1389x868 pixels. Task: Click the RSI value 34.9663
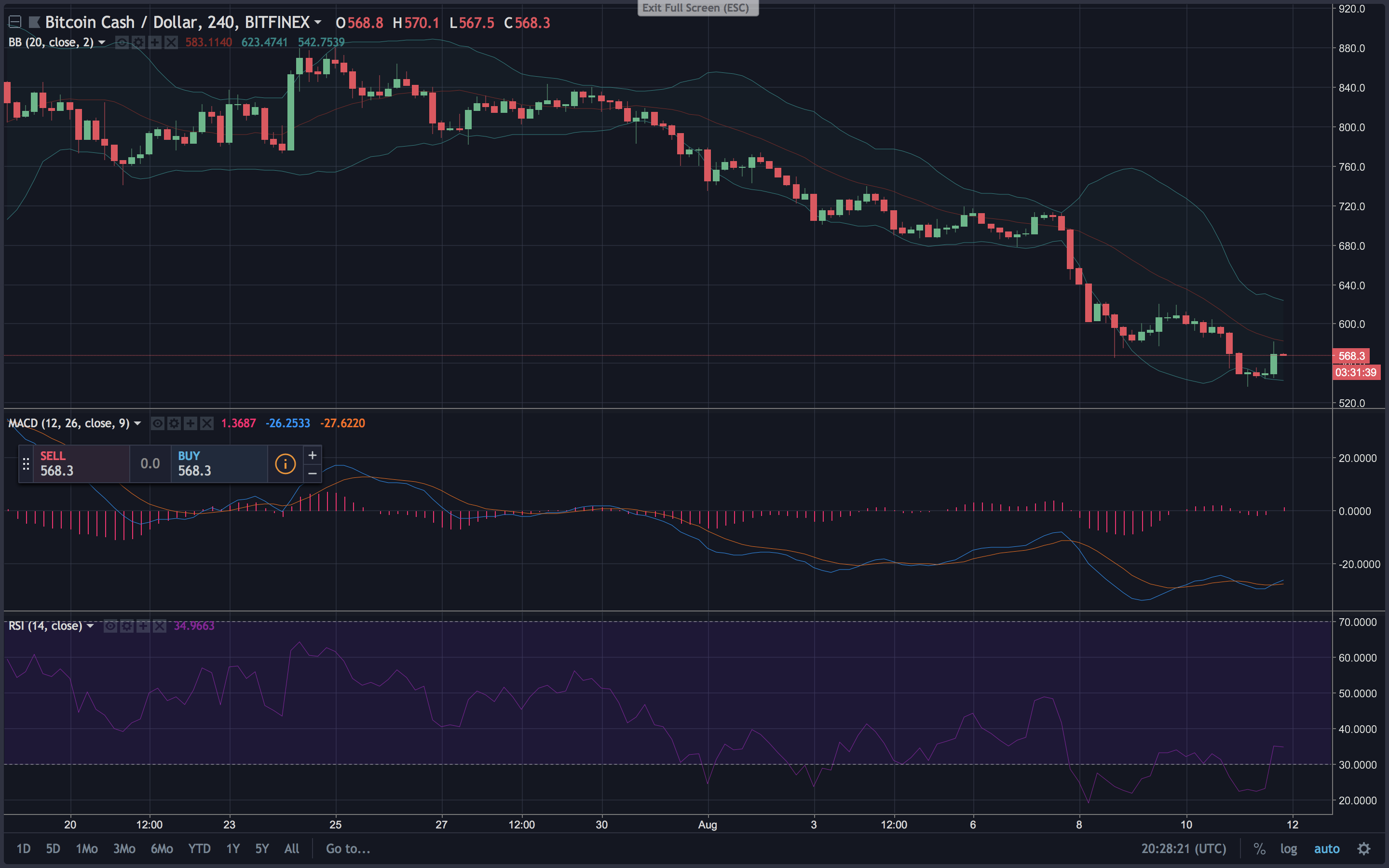pos(194,626)
